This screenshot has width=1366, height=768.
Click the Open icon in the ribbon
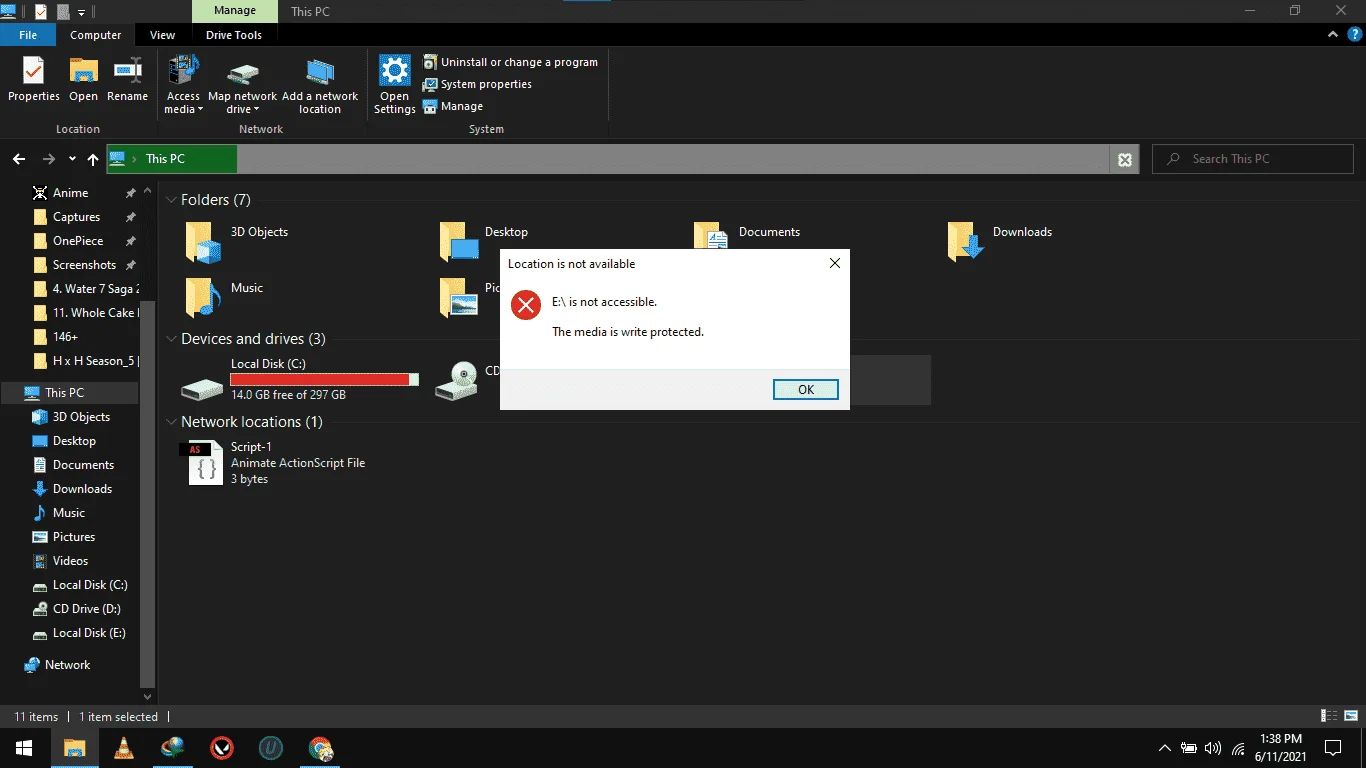point(83,80)
